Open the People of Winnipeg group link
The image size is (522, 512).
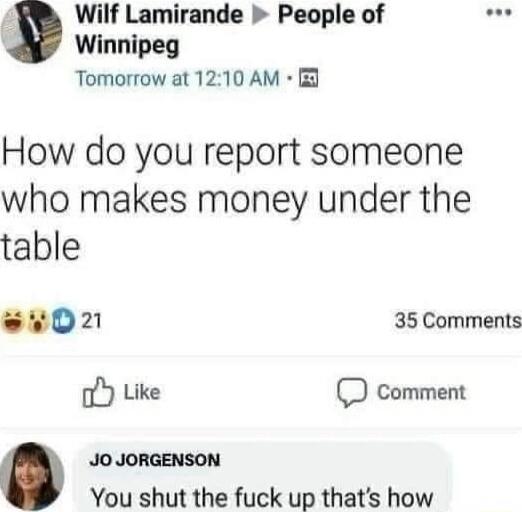[231, 29]
